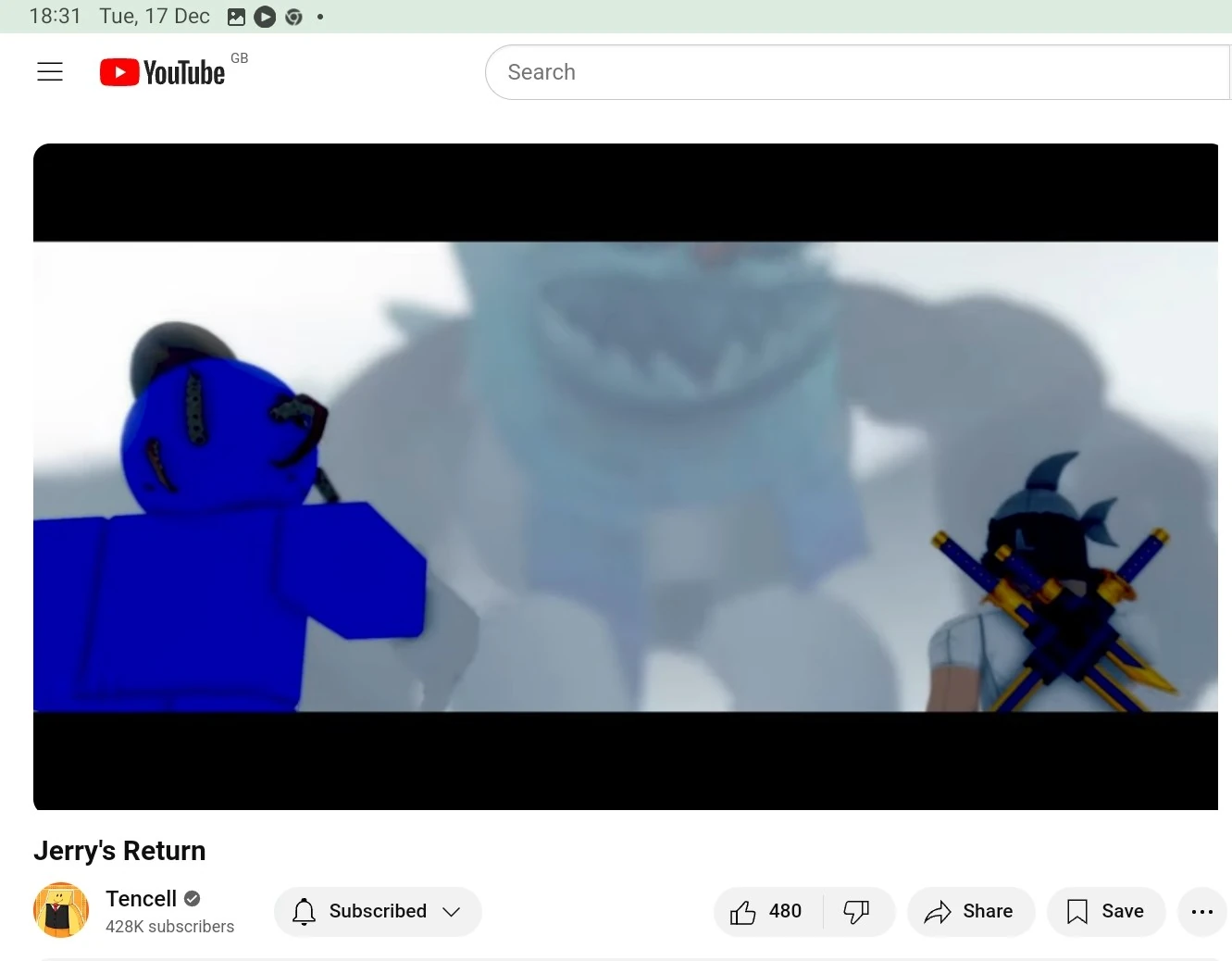Screen dimensions: 1232x961
Task: Select the YouTube playback icon in status bar
Action: point(265,17)
